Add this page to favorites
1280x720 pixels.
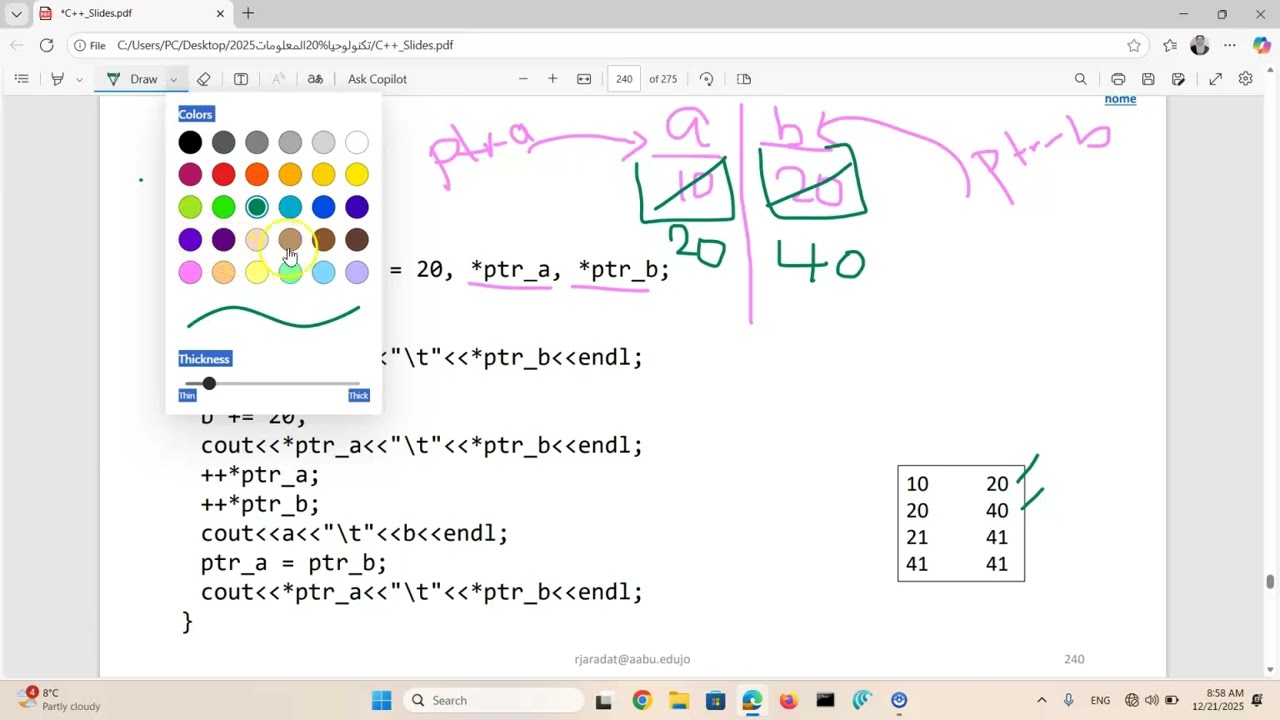pos(1133,45)
